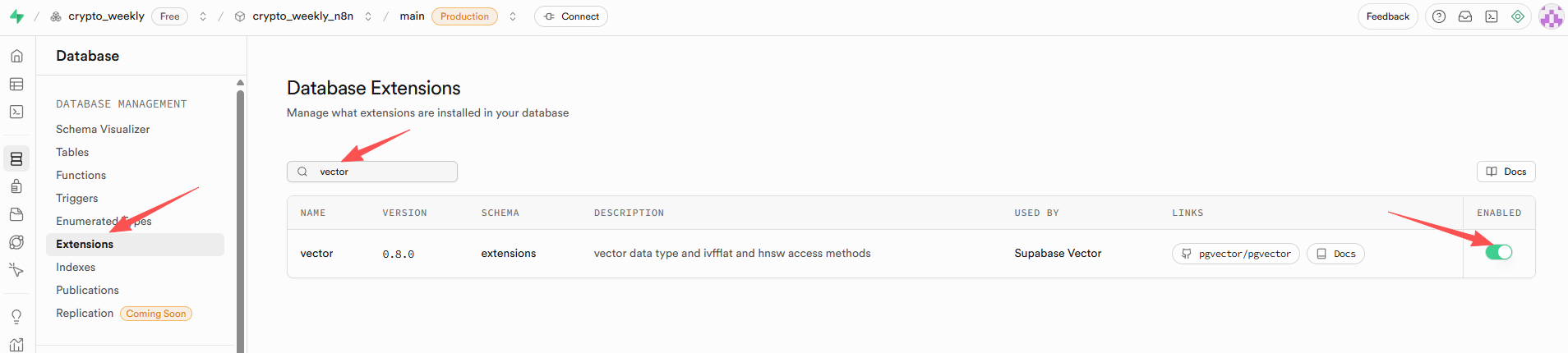Open the SQL Editor sidebar icon
The height and width of the screenshot is (353, 1568).
[x=16, y=112]
